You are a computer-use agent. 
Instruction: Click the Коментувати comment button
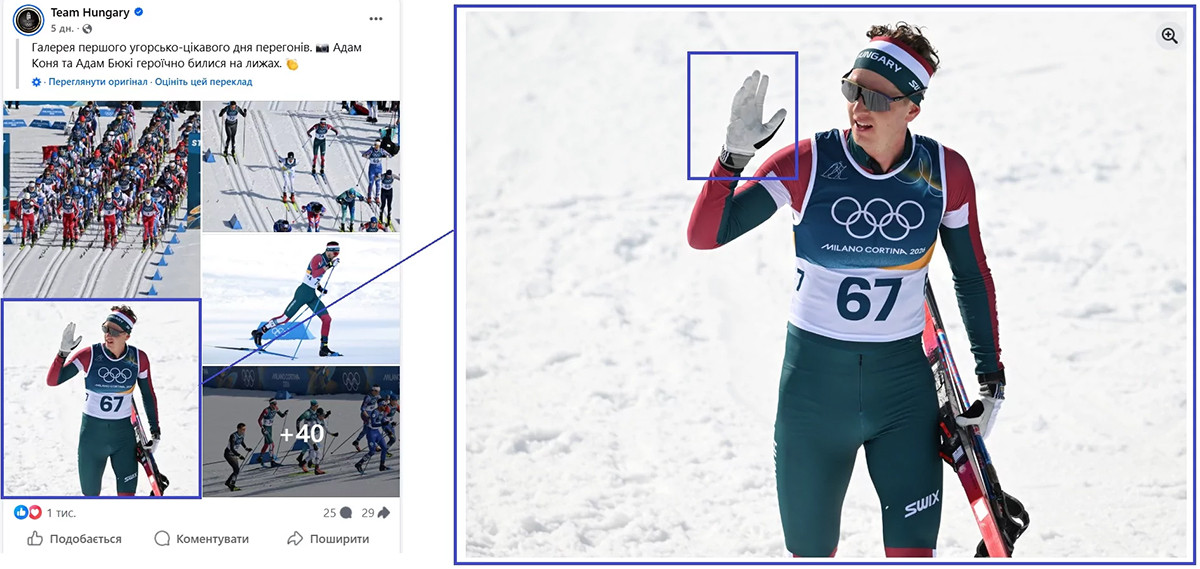click(x=201, y=539)
